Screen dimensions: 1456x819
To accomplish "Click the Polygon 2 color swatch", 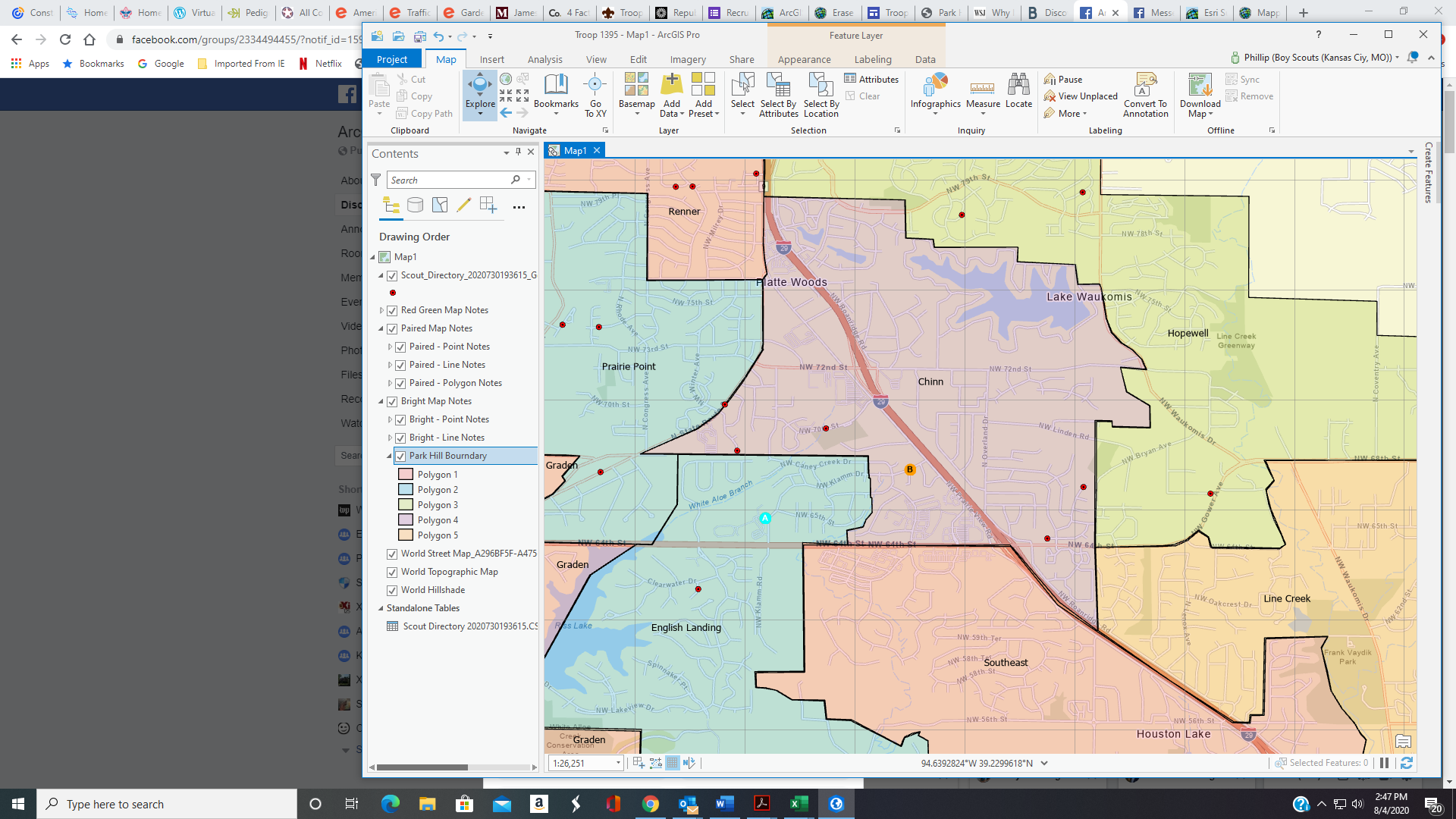I will pyautogui.click(x=406, y=490).
